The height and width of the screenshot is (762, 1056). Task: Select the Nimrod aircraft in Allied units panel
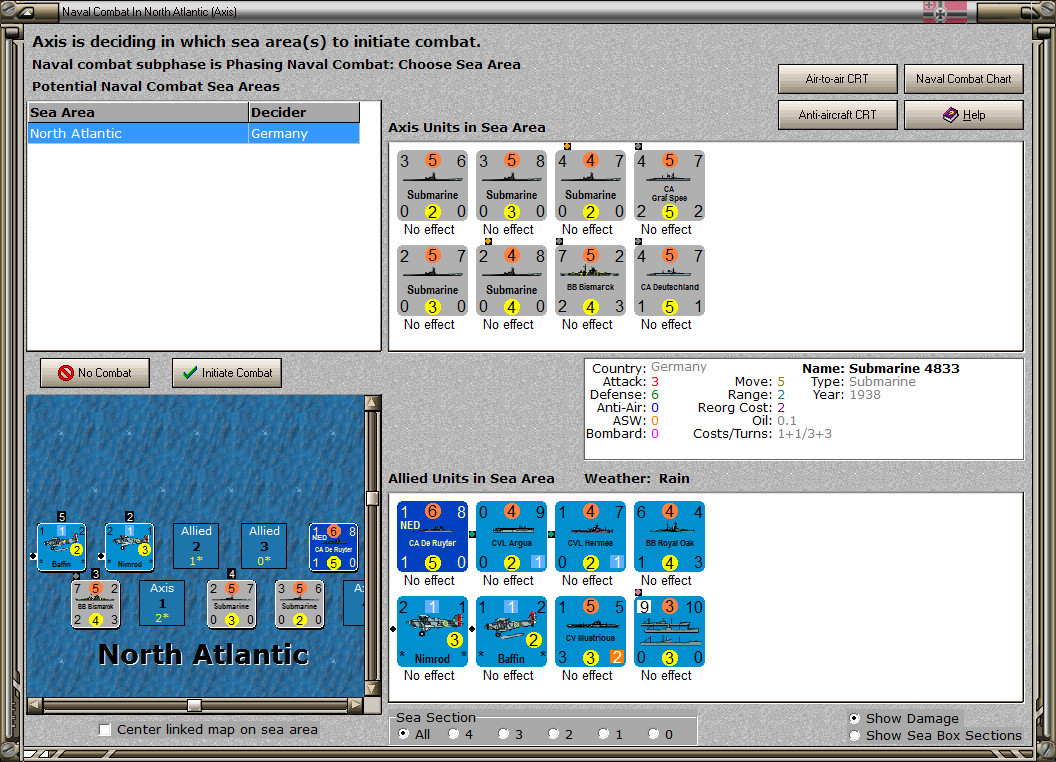(x=432, y=632)
